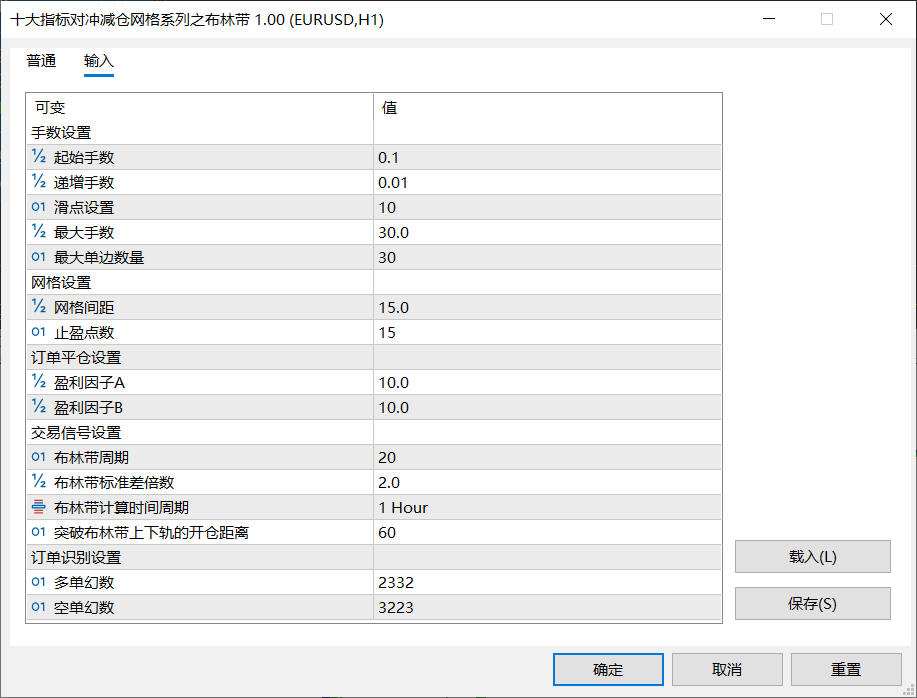Click the double-type icon beside 起始手数
Screen dimensions: 917x698
39,157
